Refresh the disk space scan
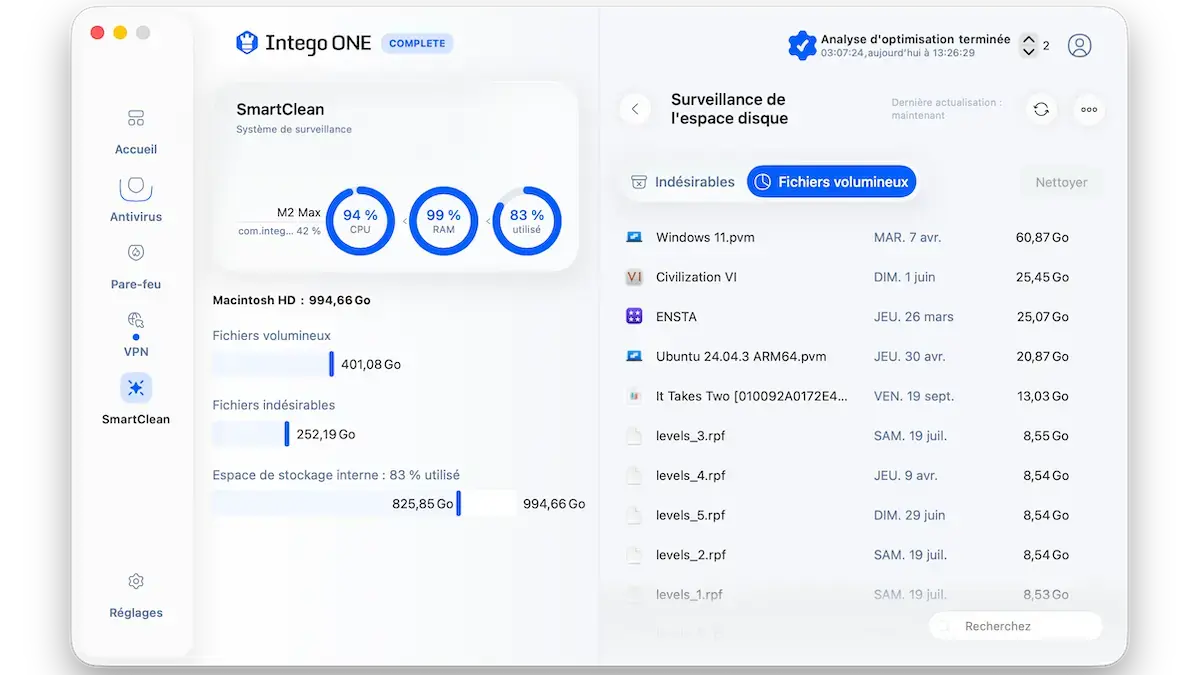 [1041, 109]
